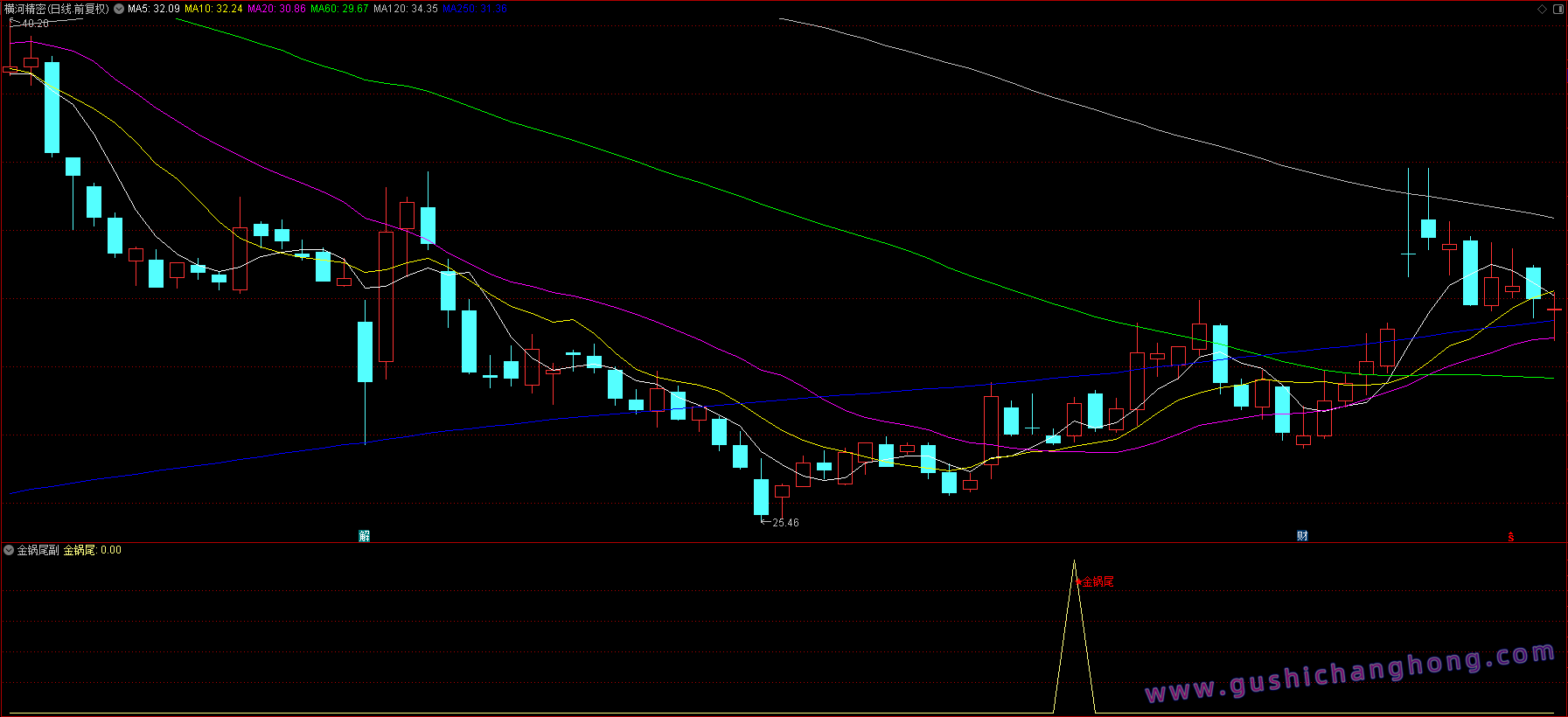Click the 横河精密(日线 前复权) title
This screenshot has width=1568, height=717.
point(57,9)
